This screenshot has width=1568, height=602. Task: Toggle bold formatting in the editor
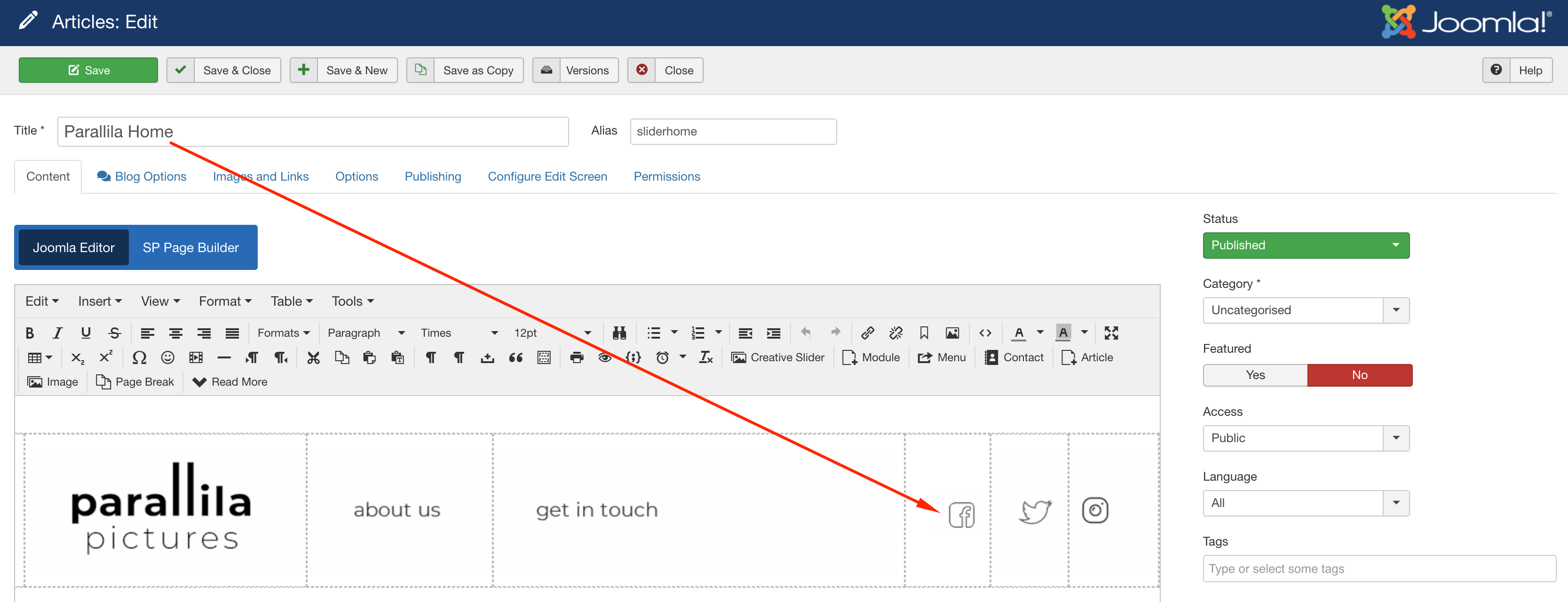click(29, 333)
